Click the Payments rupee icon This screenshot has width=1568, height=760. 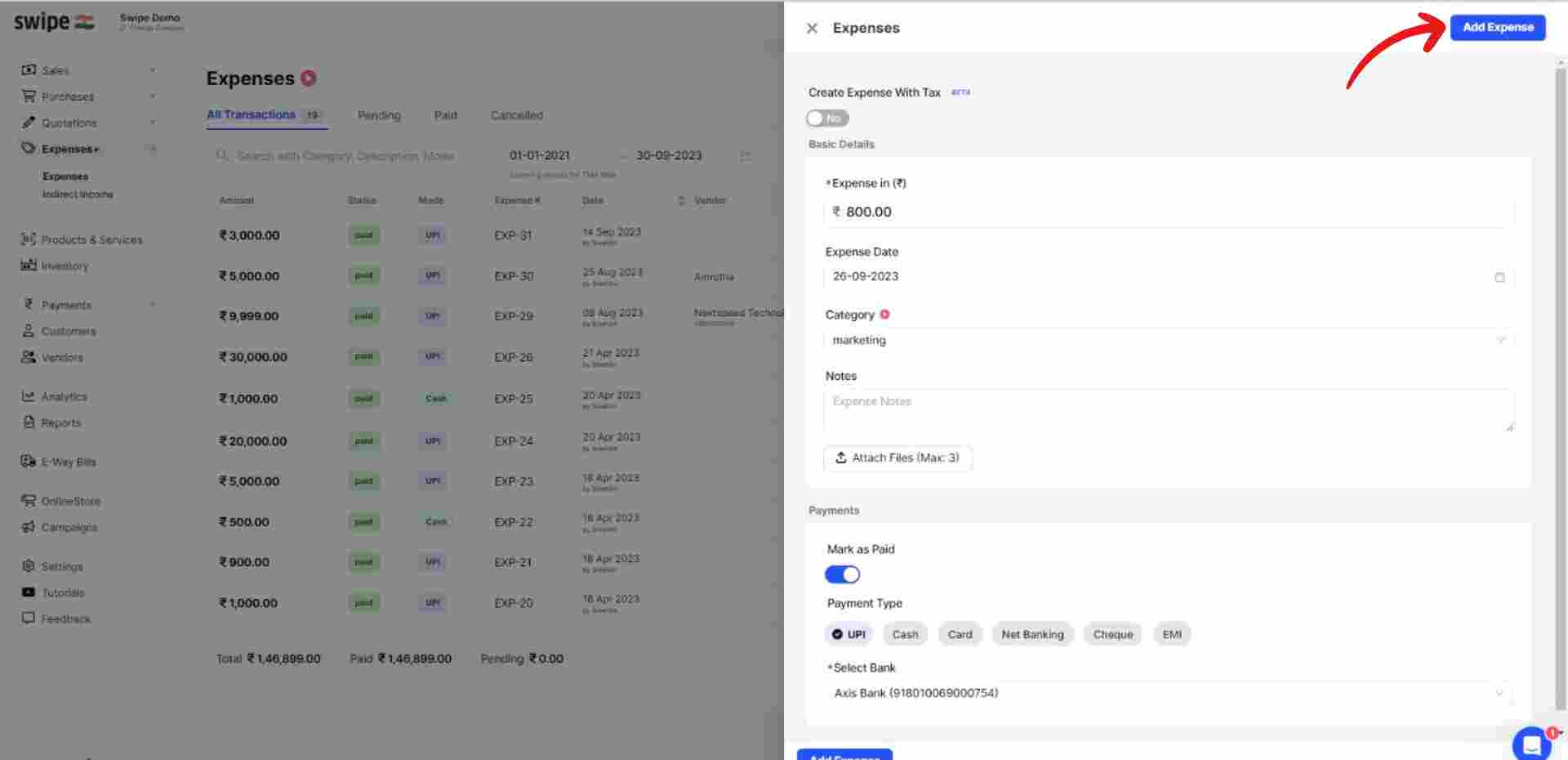click(x=29, y=305)
